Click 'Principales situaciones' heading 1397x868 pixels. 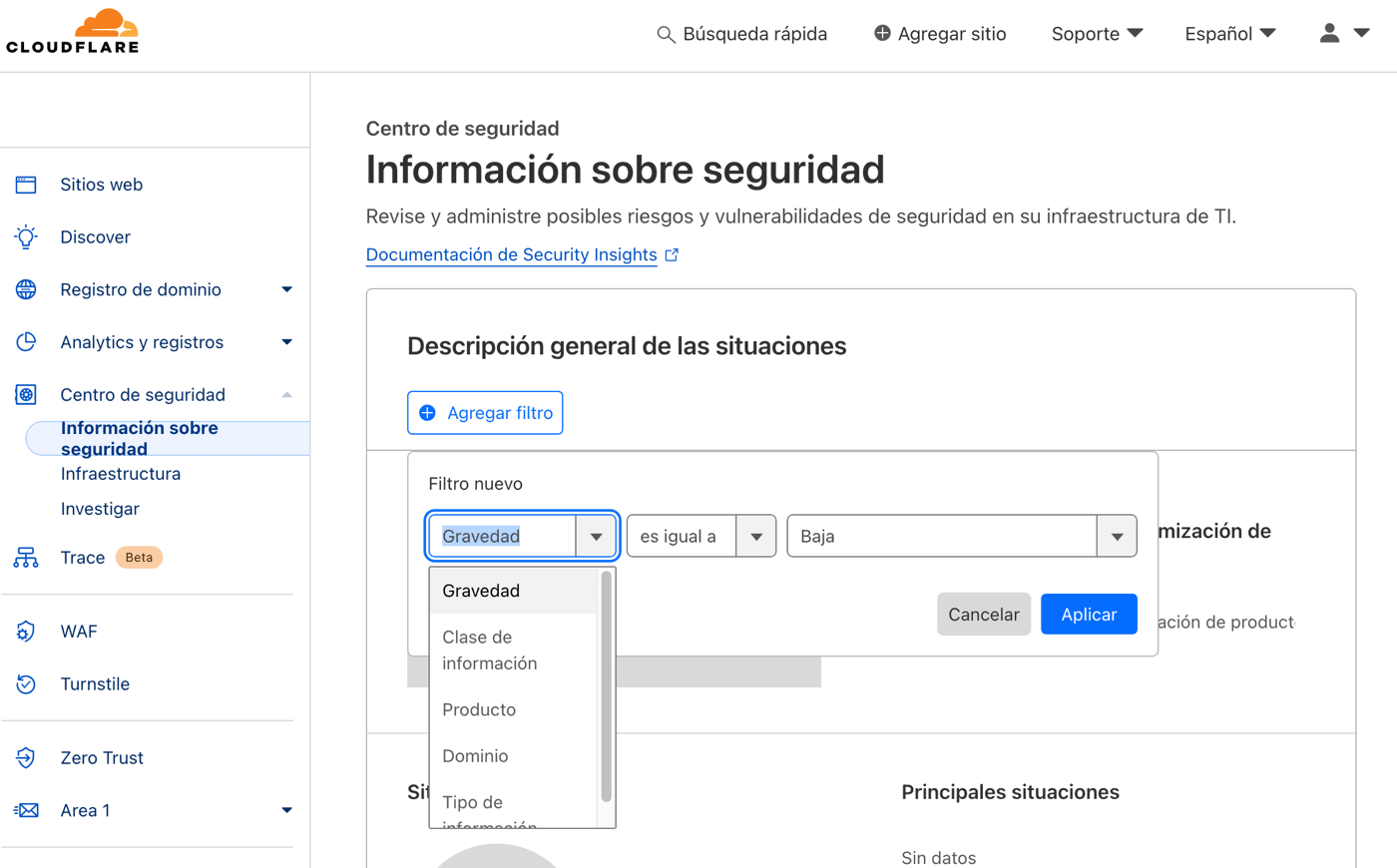[x=1011, y=792]
